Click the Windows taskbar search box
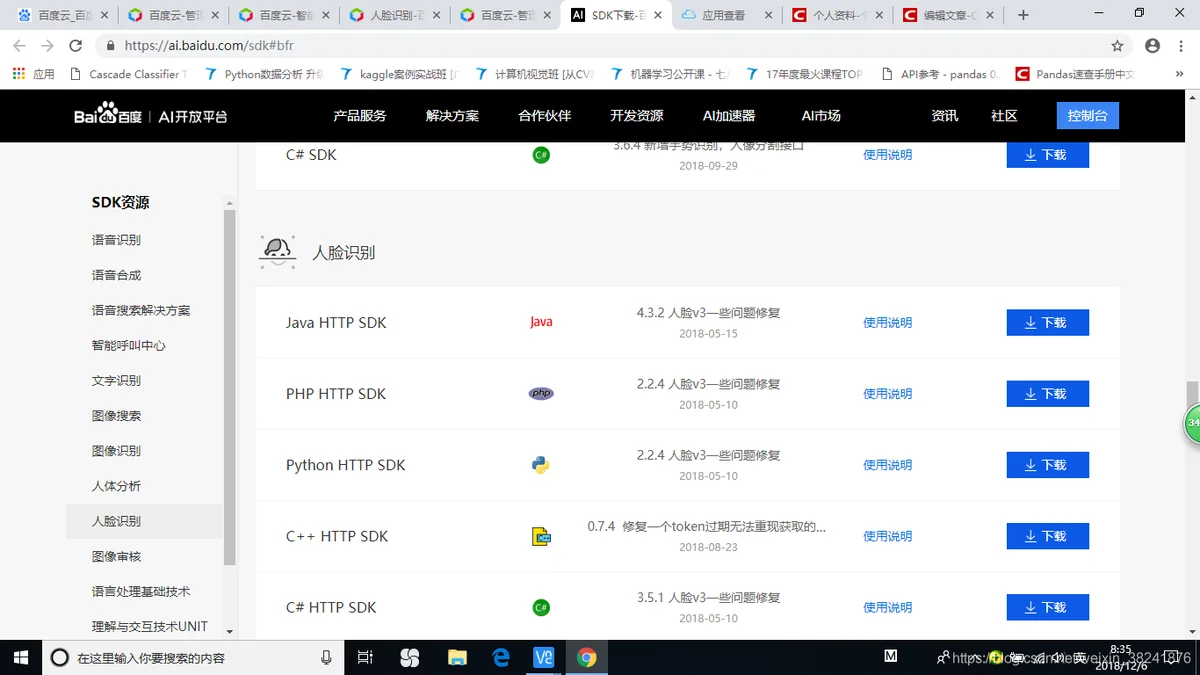The image size is (1200, 675). [x=191, y=657]
